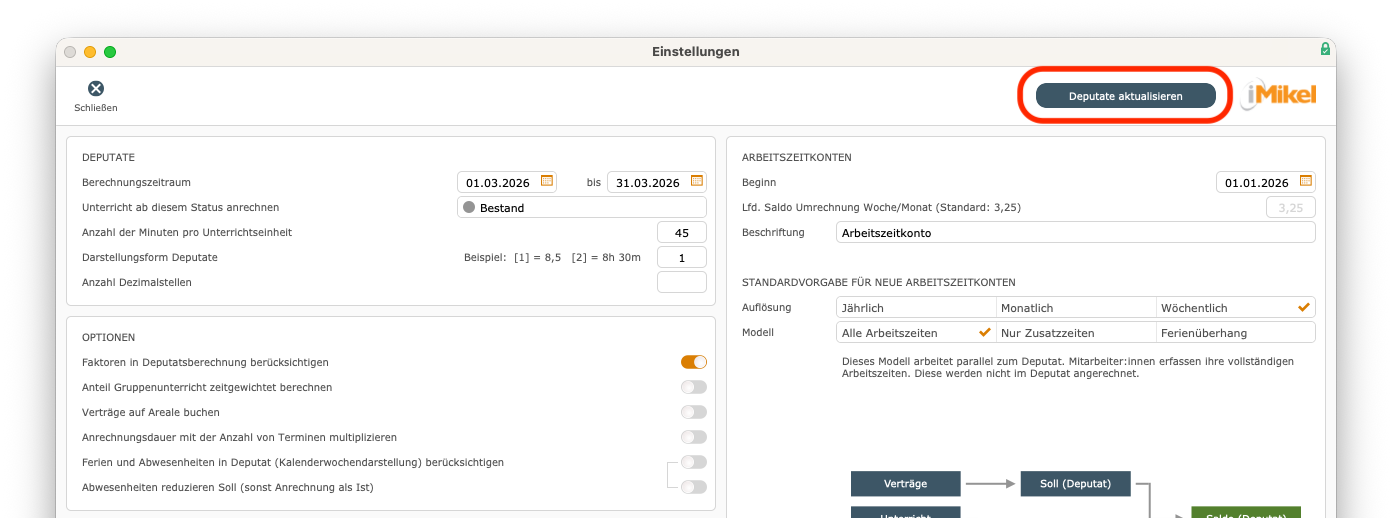1392x518 pixels.
Task: Click the Minuten pro Unterrichtseinheit field
Action: point(682,232)
